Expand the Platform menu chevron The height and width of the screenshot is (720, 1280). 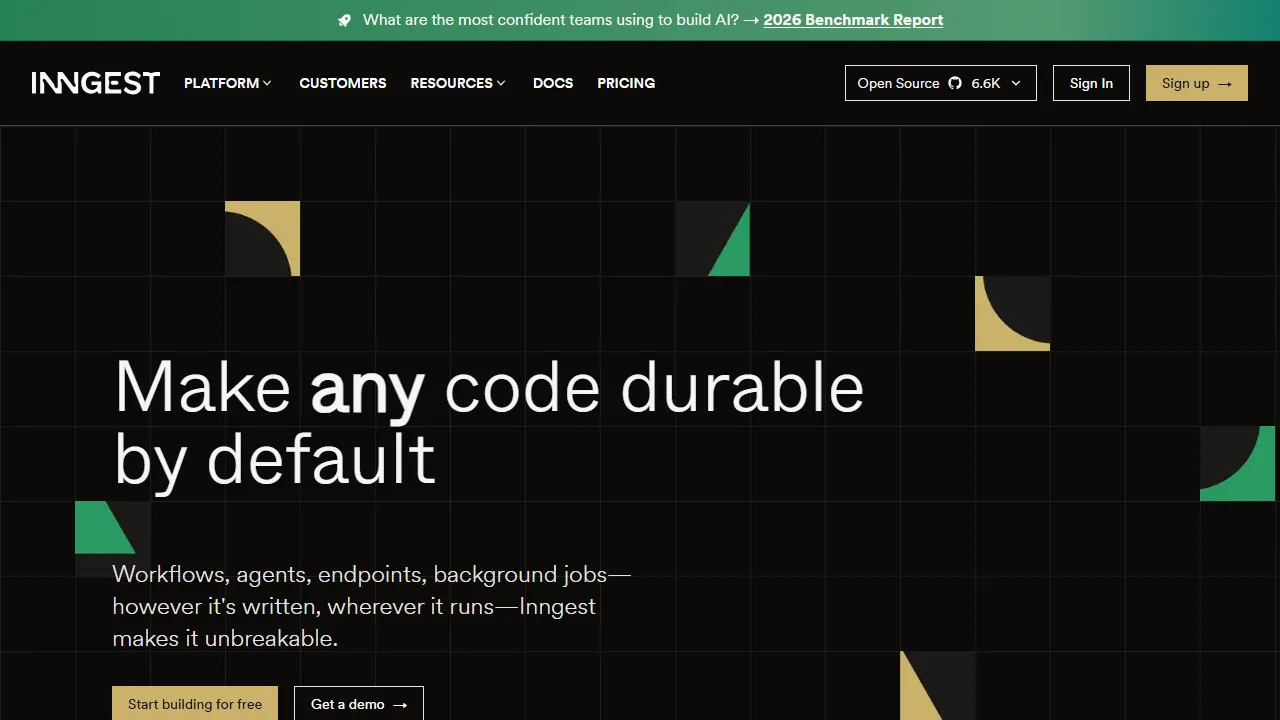[x=267, y=83]
